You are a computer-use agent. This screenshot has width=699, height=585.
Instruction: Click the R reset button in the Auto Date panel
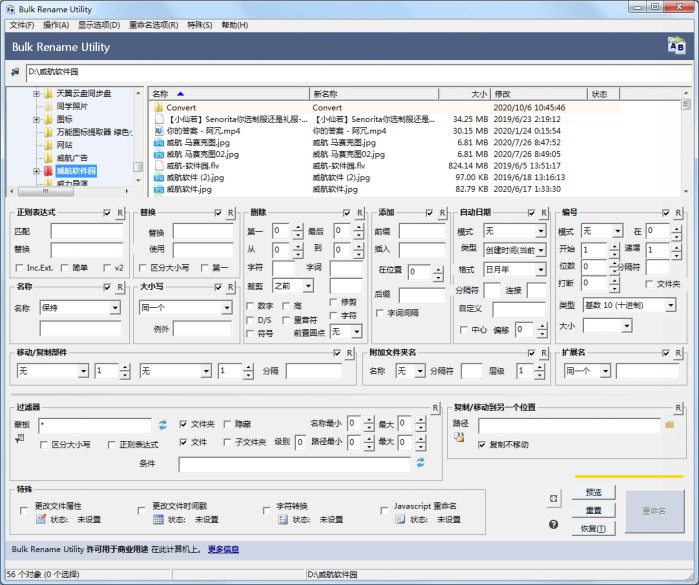[x=544, y=213]
